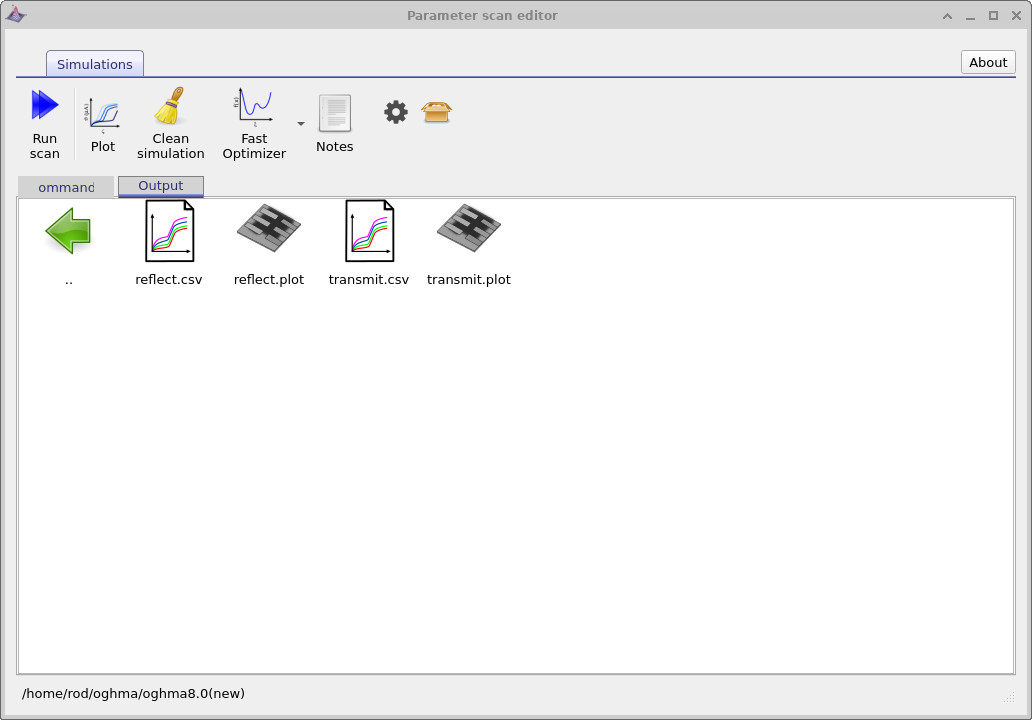Screen dimensions: 1032x720
Task: Click the oghma8.0 path in the status bar
Action: [133, 693]
